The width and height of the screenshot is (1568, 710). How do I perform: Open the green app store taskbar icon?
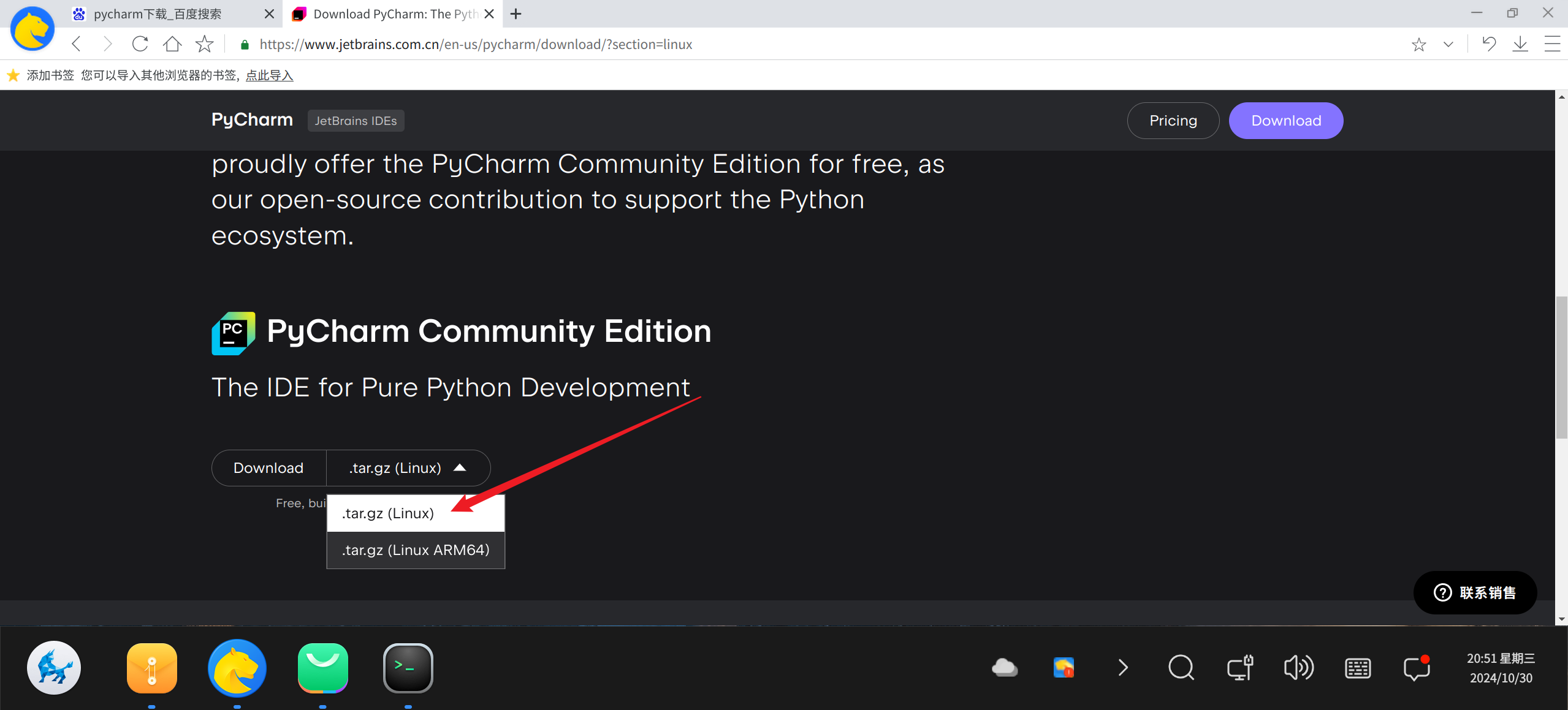(x=323, y=668)
